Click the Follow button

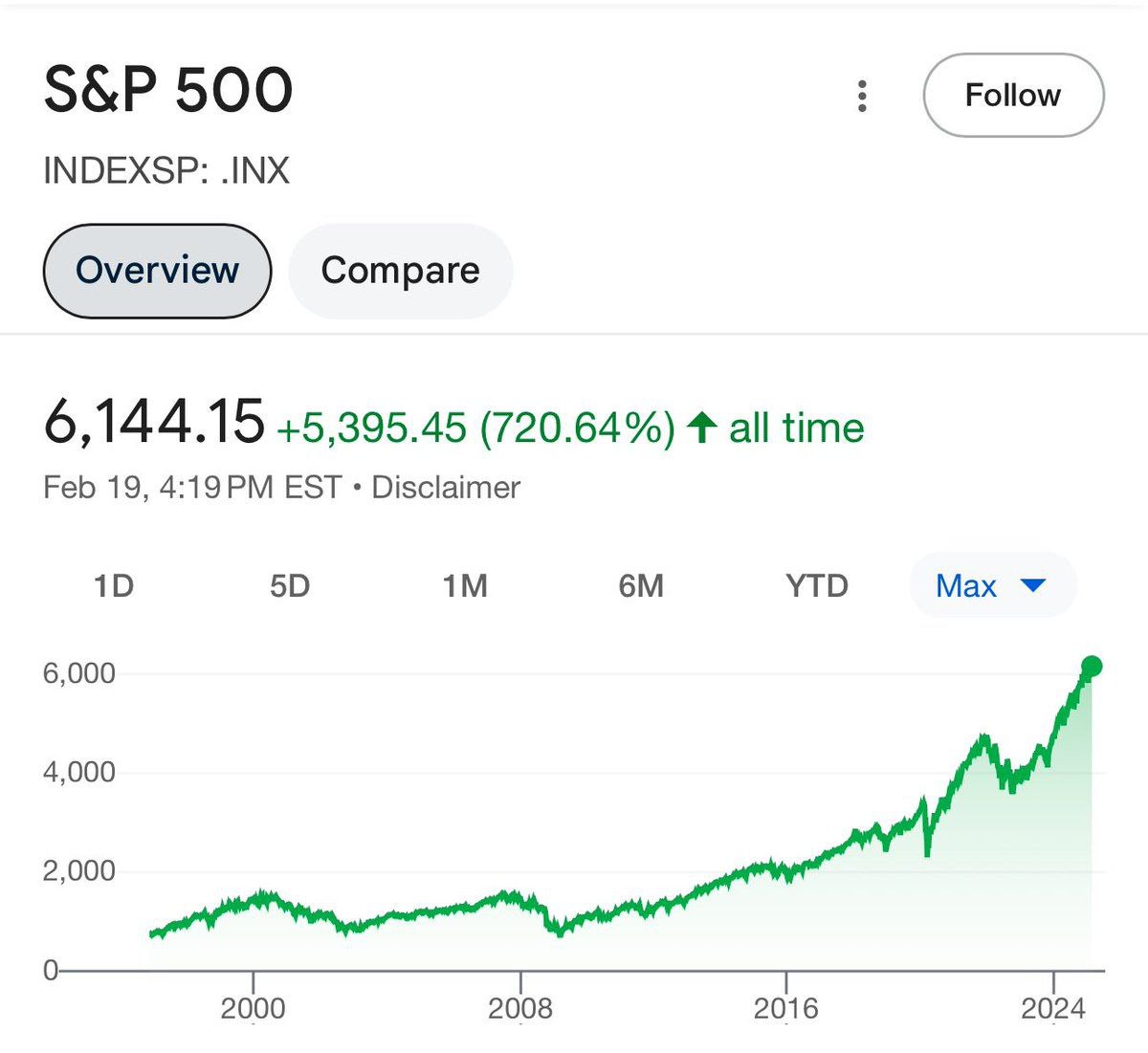(1013, 96)
